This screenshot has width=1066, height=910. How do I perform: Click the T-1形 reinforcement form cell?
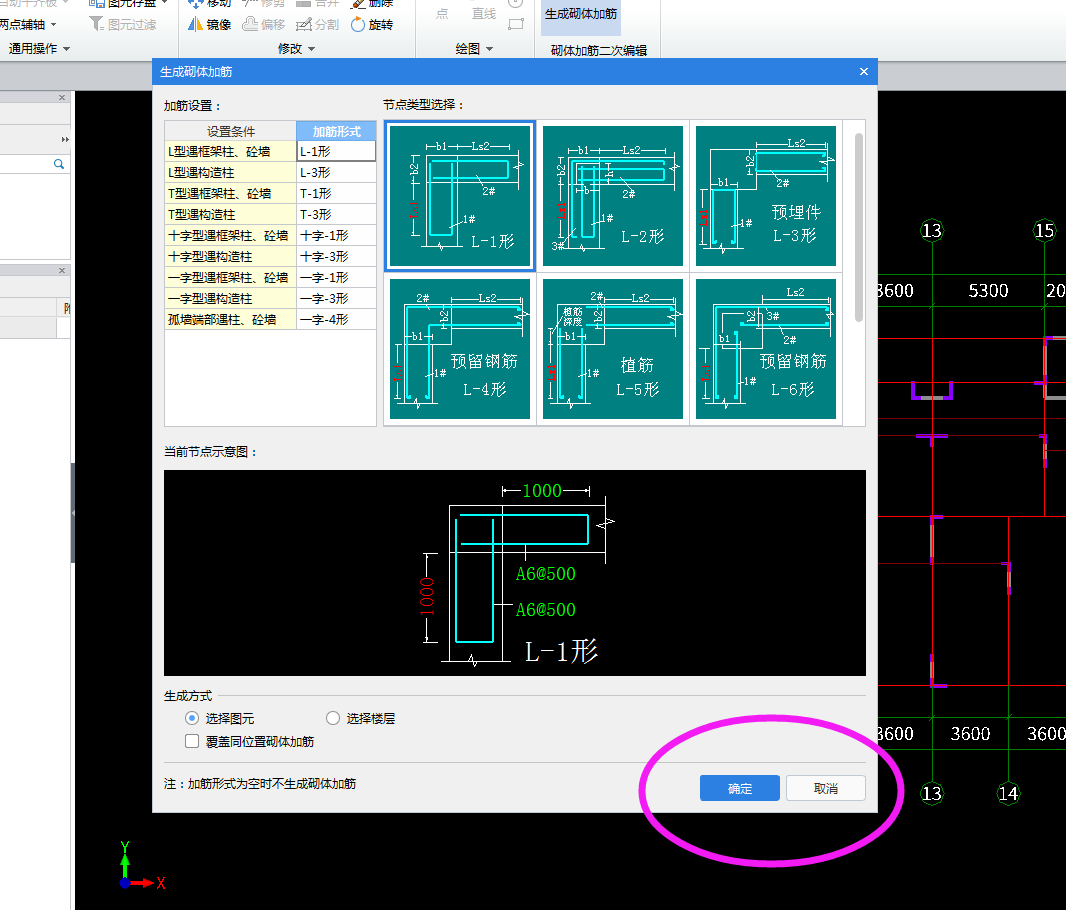click(x=336, y=194)
